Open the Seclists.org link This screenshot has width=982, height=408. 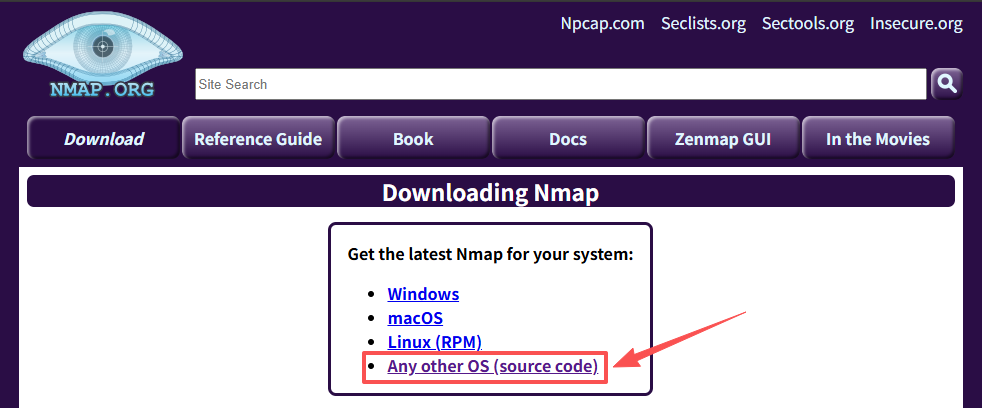(x=703, y=24)
